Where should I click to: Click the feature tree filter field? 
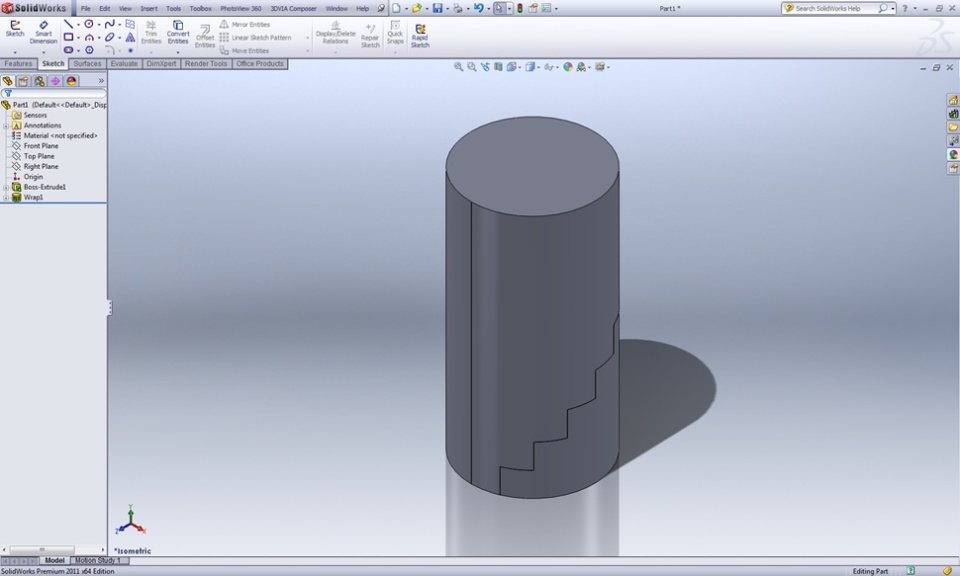point(54,93)
